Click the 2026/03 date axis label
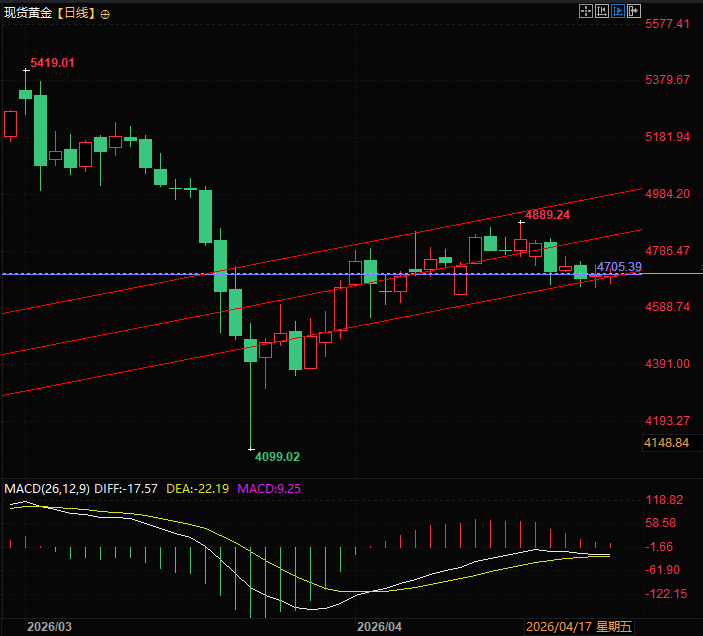This screenshot has height=636, width=703. (x=49, y=627)
